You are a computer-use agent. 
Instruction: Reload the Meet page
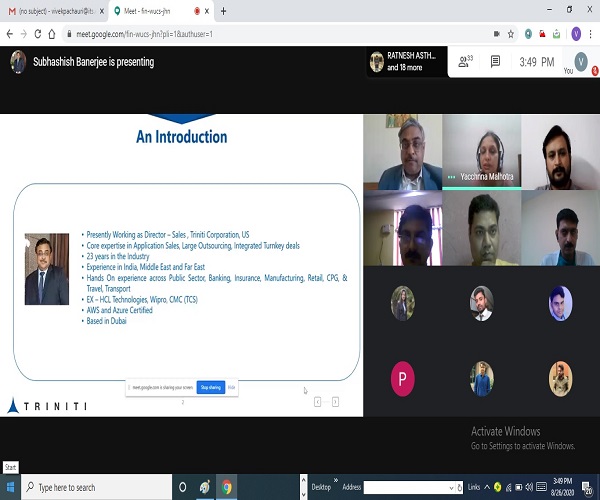point(38,34)
